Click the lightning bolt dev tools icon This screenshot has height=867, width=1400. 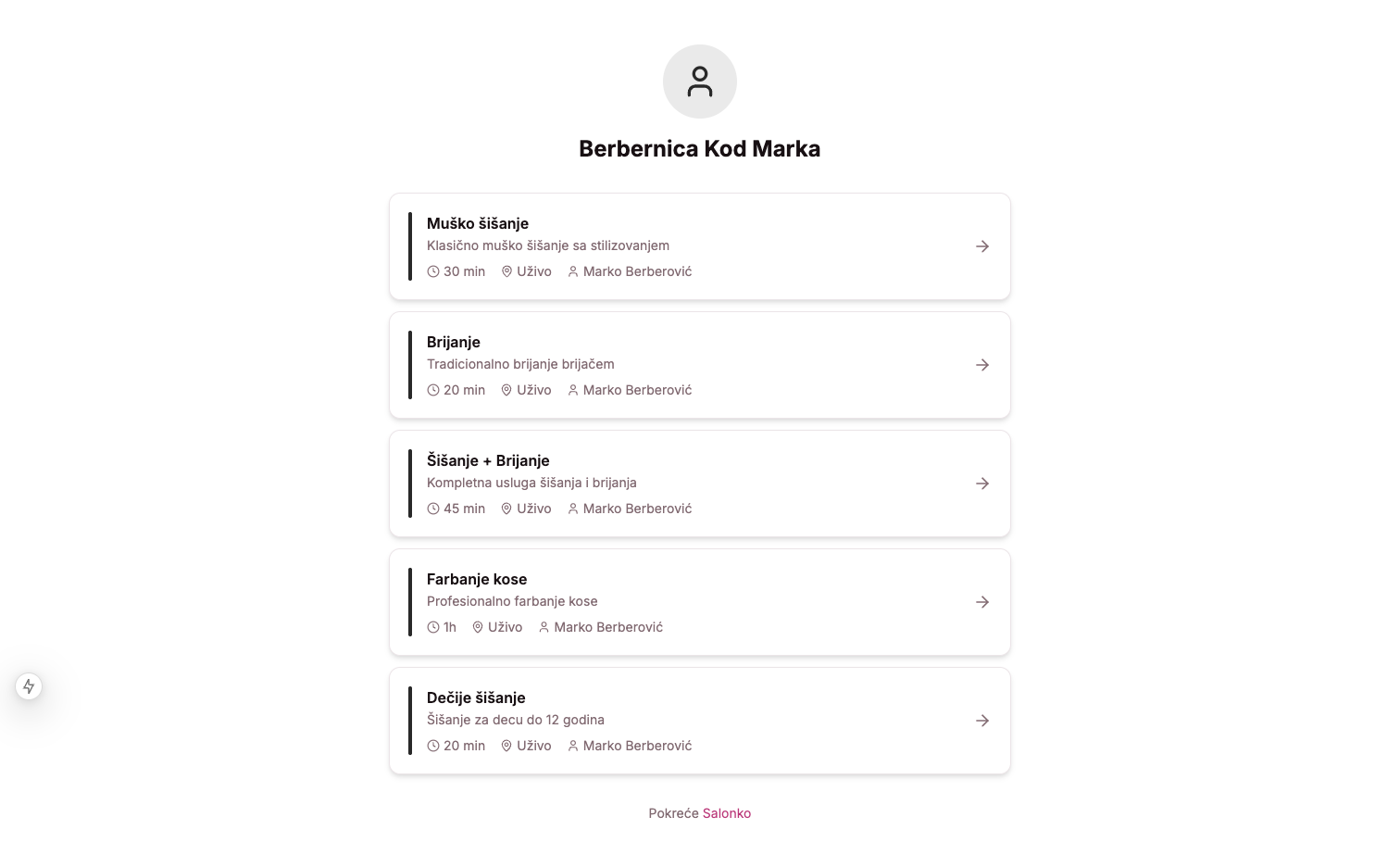point(29,686)
